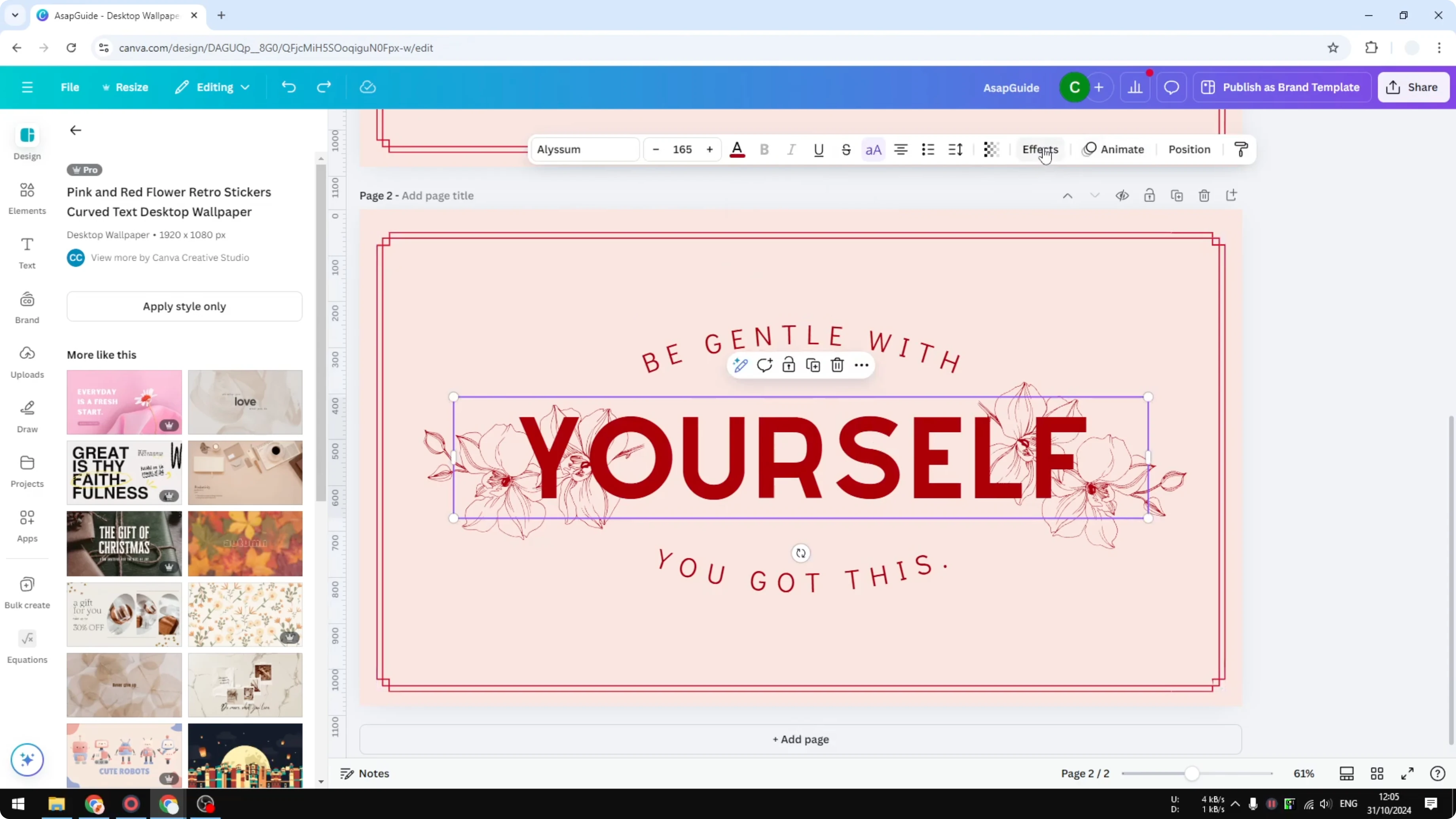Toggle underline formatting on the text
The height and width of the screenshot is (819, 1456).
(819, 149)
